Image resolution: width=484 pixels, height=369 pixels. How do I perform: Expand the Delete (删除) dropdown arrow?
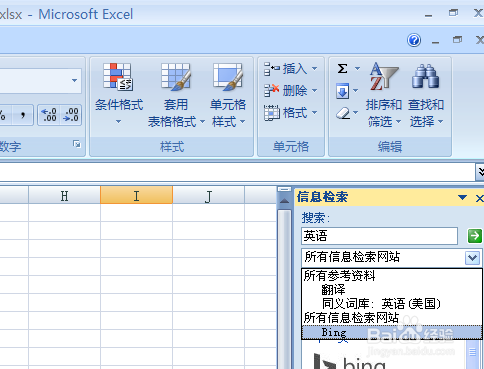tap(314, 90)
